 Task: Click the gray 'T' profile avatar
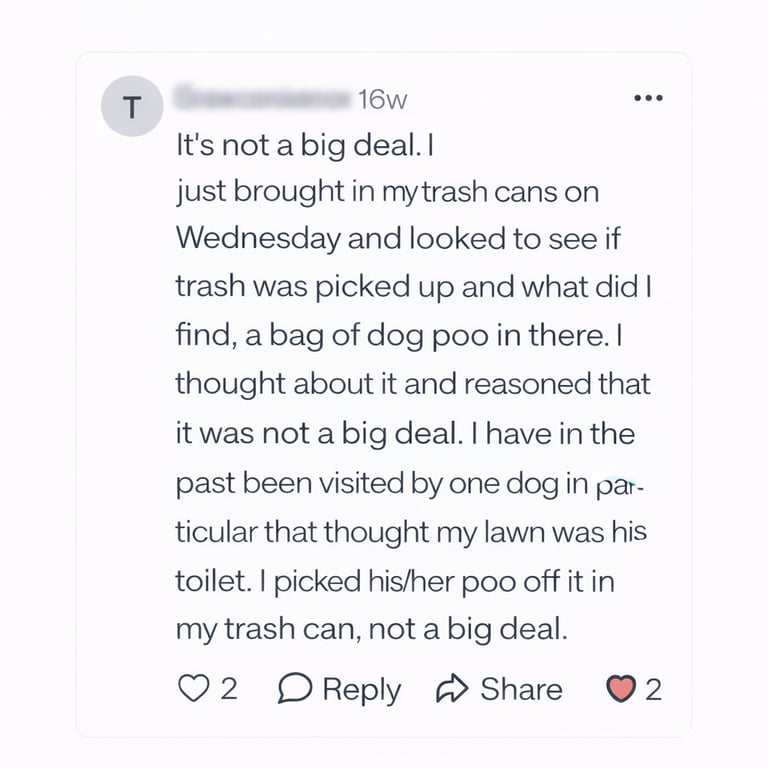[x=131, y=107]
